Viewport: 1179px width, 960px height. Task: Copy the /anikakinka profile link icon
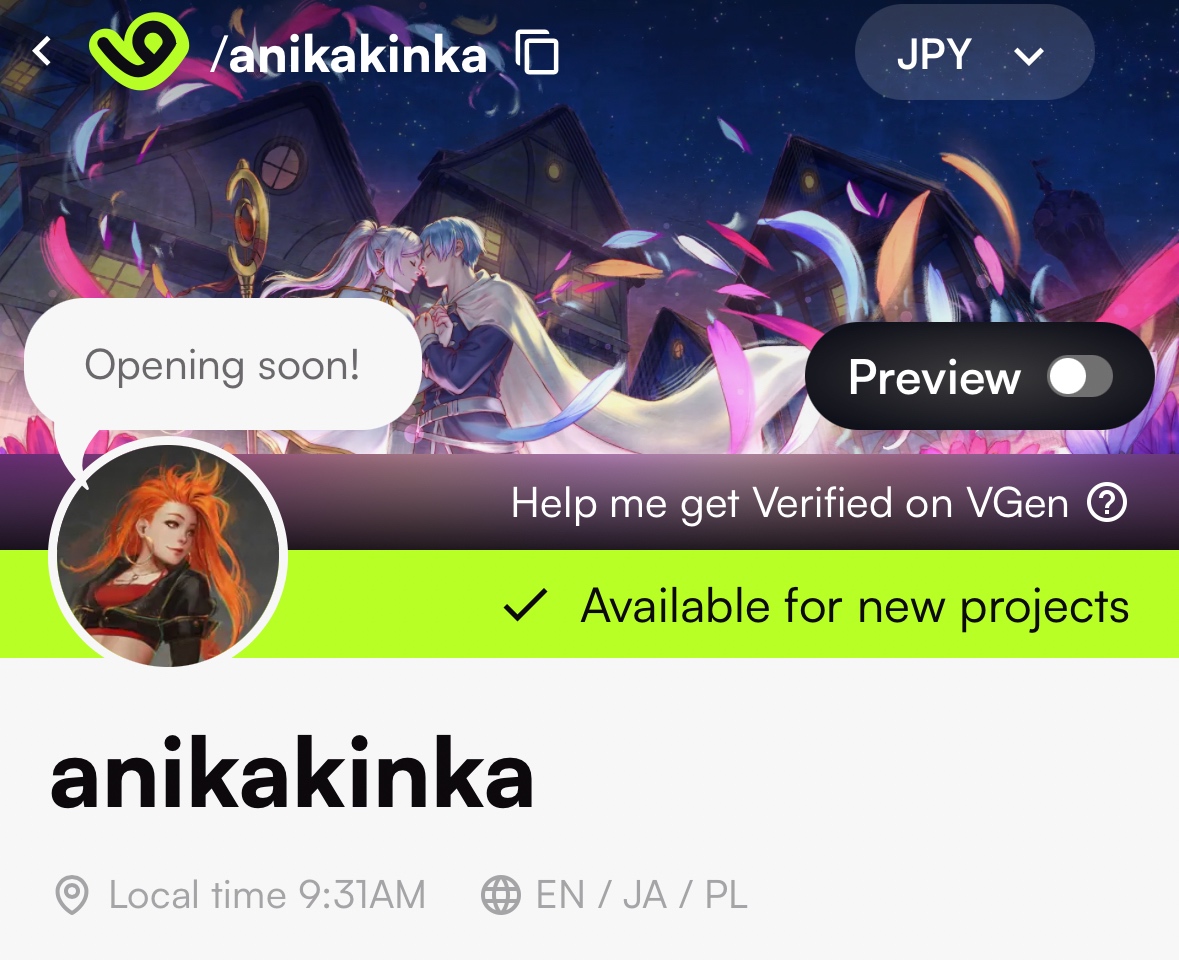[537, 52]
